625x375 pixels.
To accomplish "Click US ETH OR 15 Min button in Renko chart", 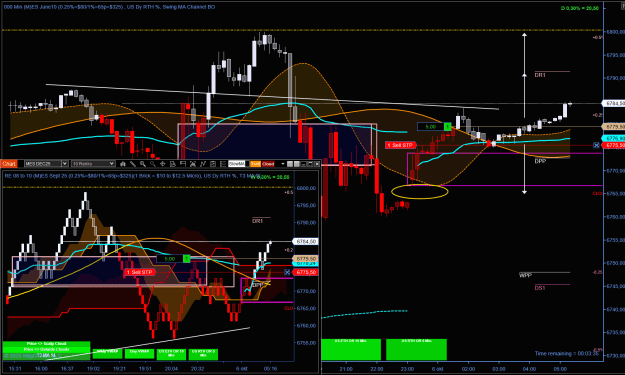I will click(171, 354).
